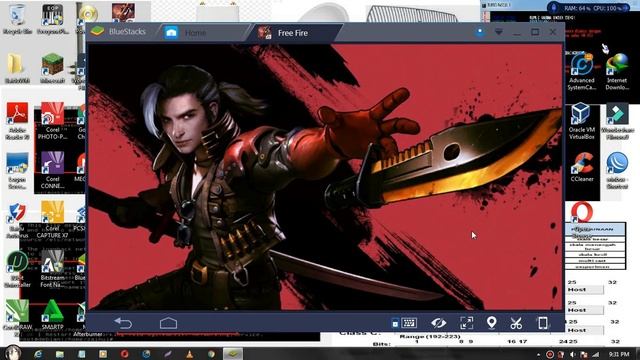Launch Adobe Reader from the desktop

[17, 120]
